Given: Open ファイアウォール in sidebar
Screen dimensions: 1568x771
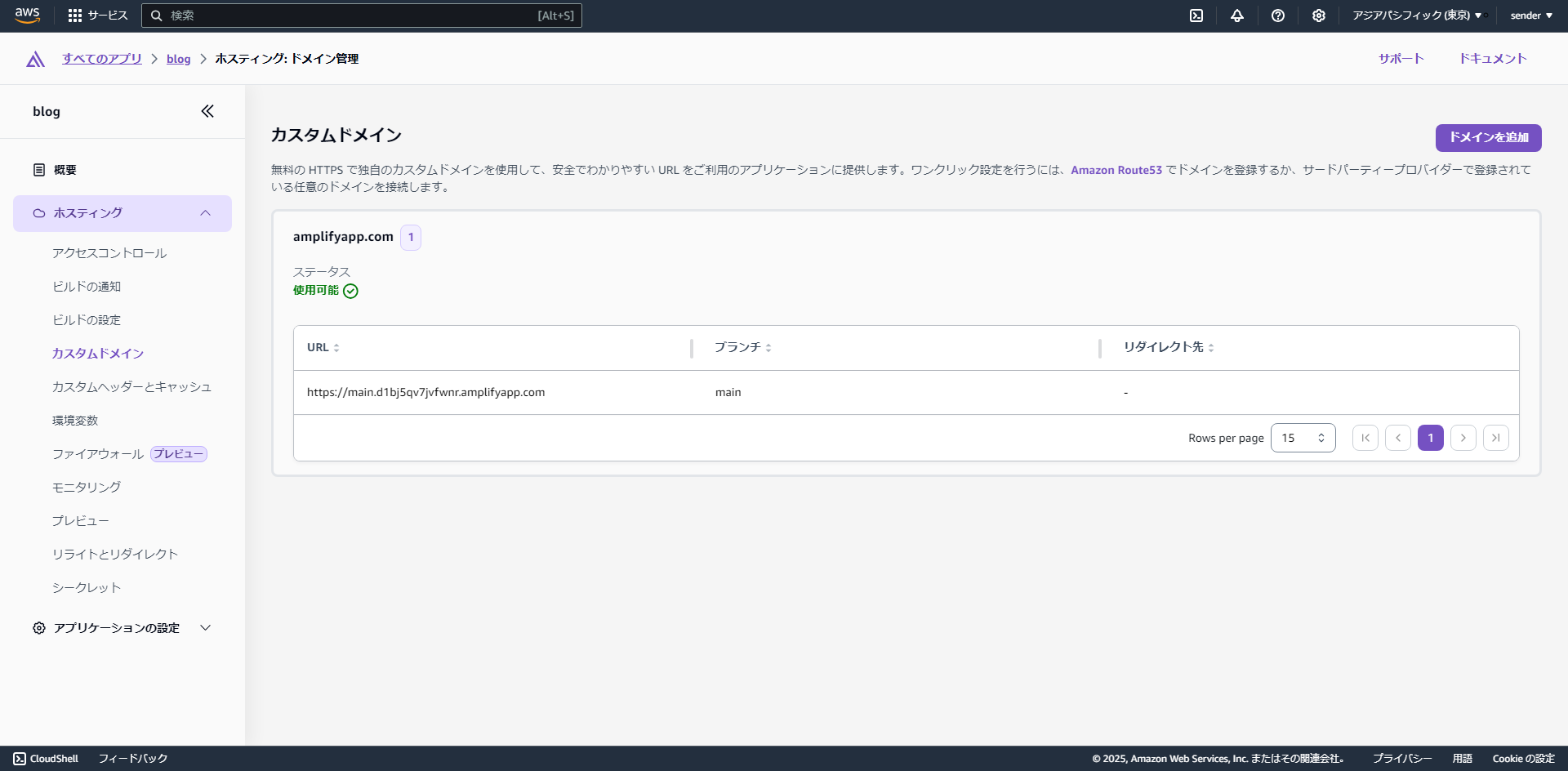Looking at the screenshot, I should click(98, 454).
